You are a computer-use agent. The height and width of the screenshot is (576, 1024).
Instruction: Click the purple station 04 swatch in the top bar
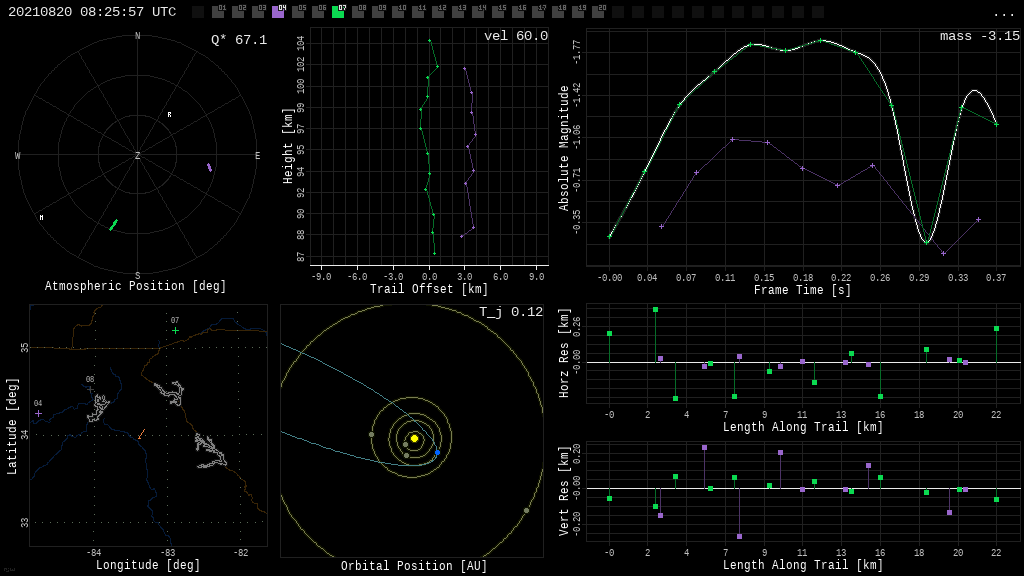pyautogui.click(x=278, y=12)
